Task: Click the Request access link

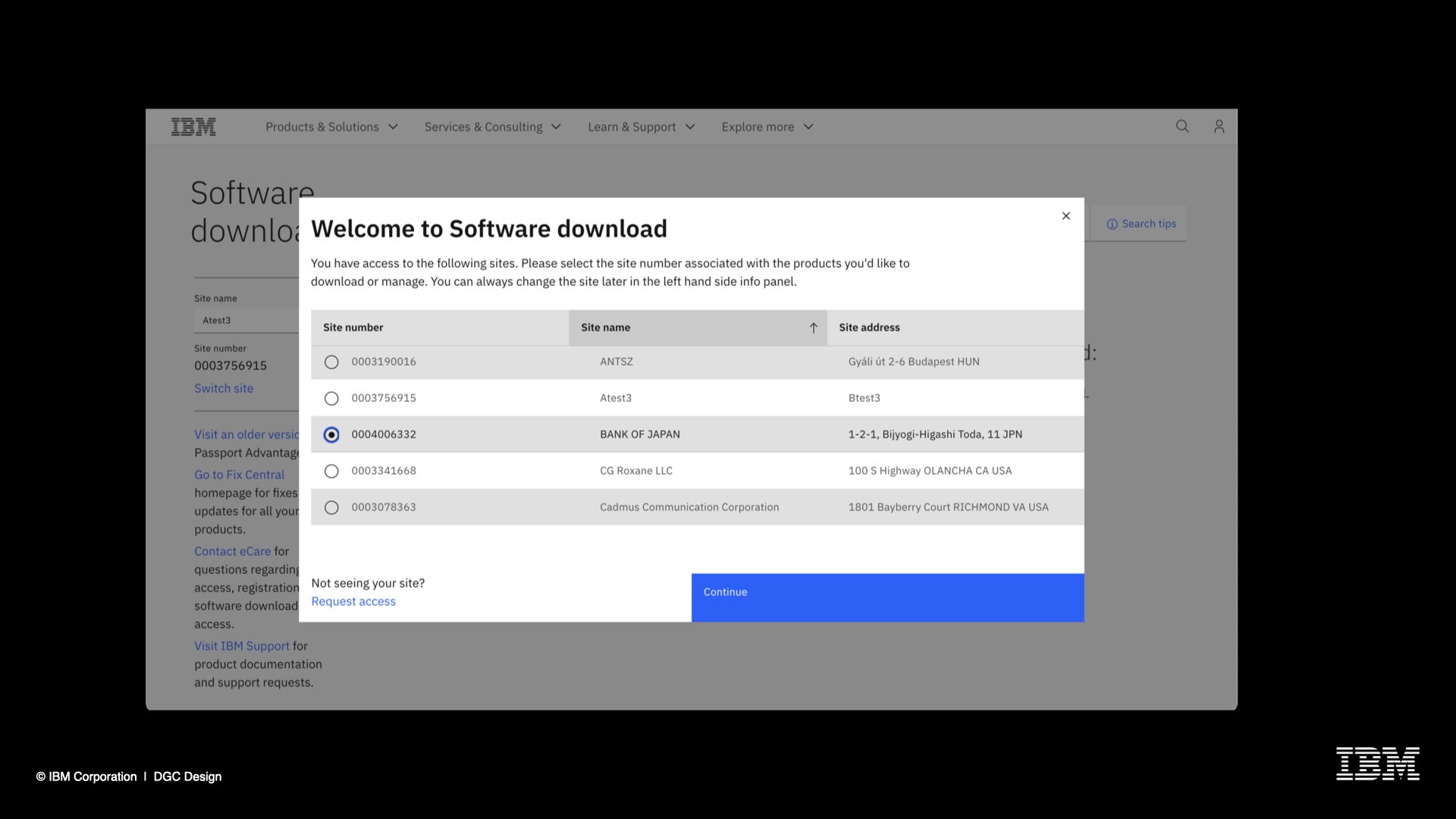Action: [353, 601]
